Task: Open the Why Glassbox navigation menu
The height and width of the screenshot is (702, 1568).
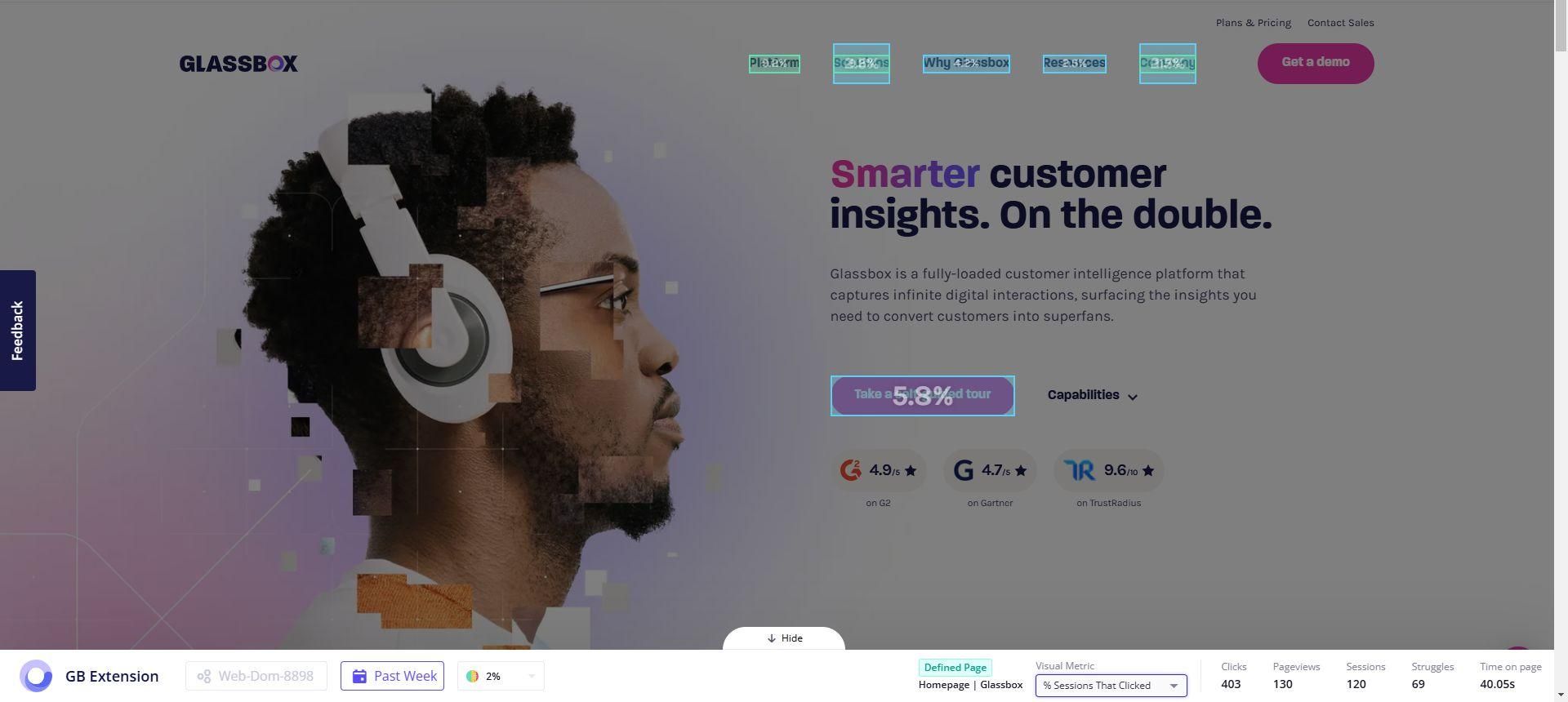Action: click(966, 63)
